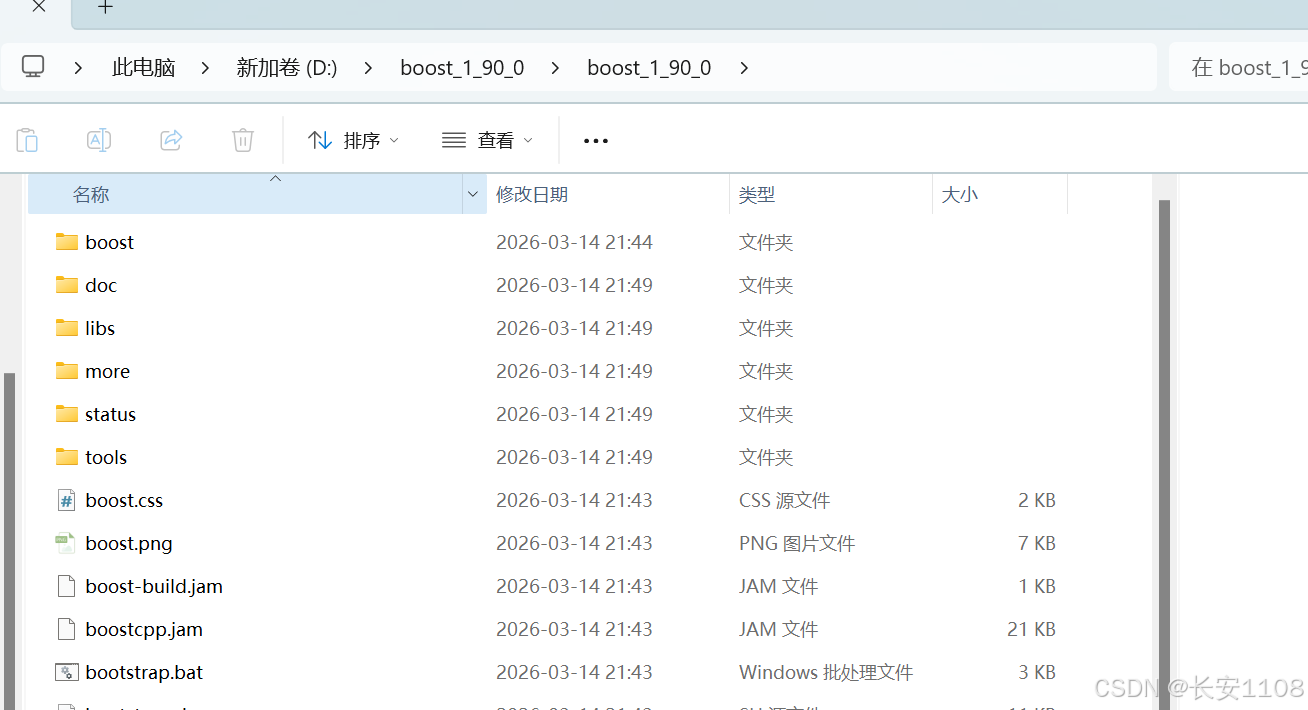This screenshot has height=710, width=1308.
Task: Go to 新加卷 (D:) in breadcrumb
Action: pyautogui.click(x=287, y=68)
